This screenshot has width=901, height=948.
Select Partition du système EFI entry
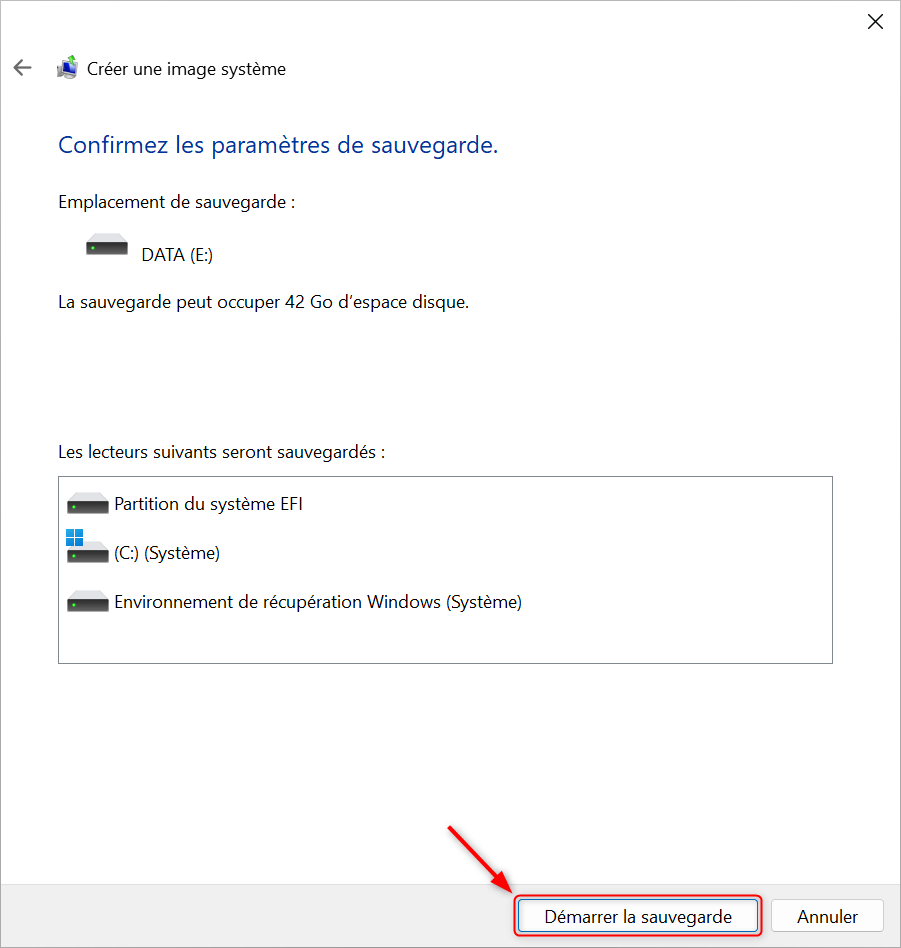pyautogui.click(x=209, y=504)
